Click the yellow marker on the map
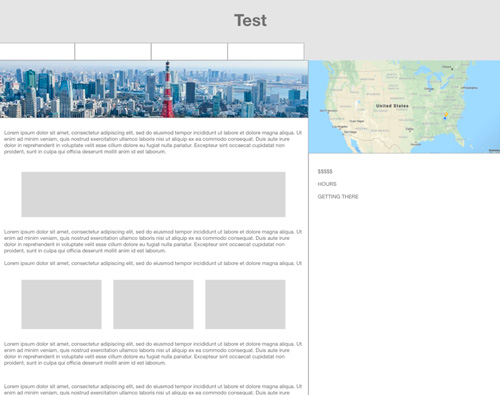 coord(446,114)
